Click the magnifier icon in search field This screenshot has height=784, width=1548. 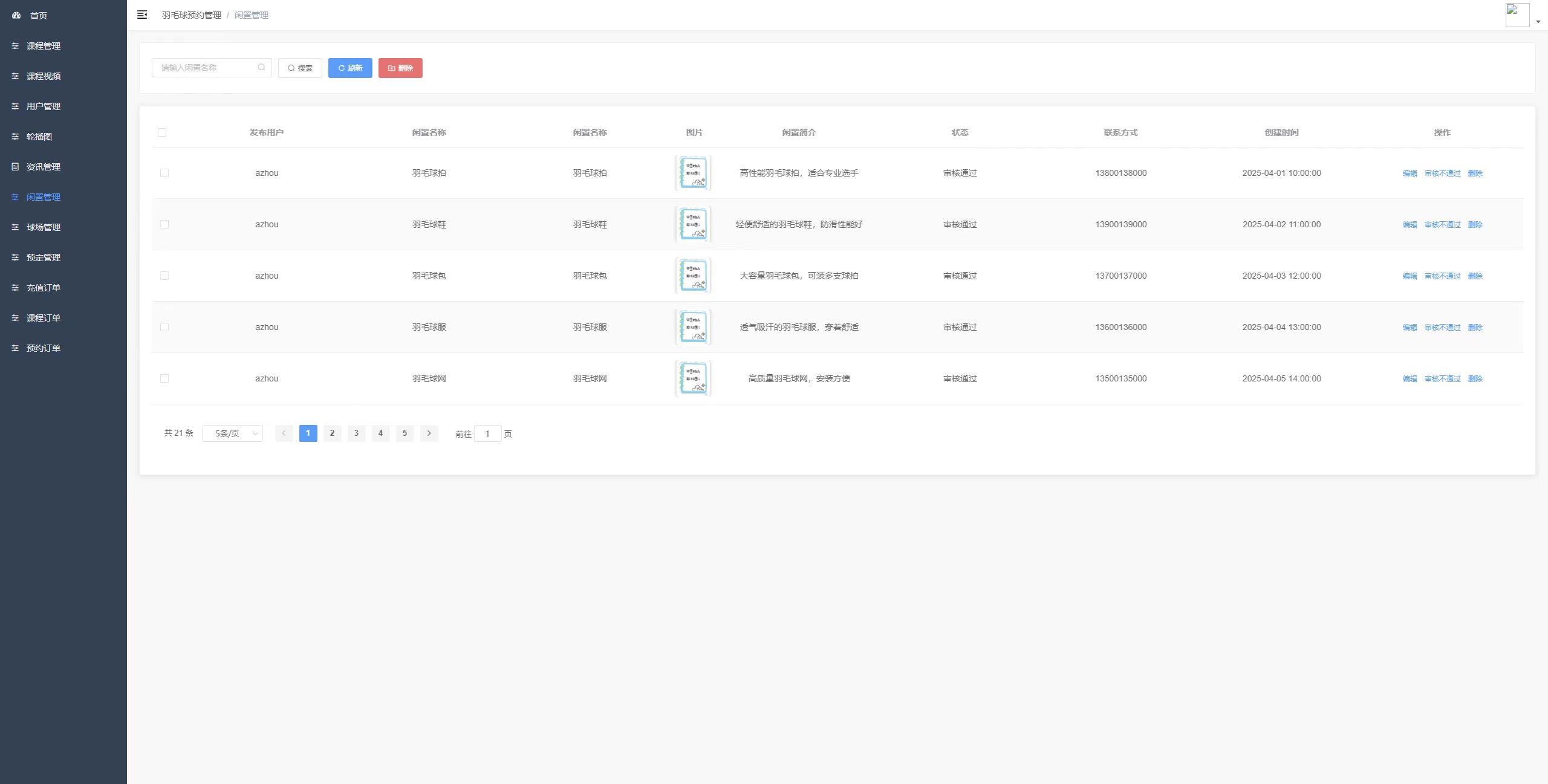click(261, 67)
